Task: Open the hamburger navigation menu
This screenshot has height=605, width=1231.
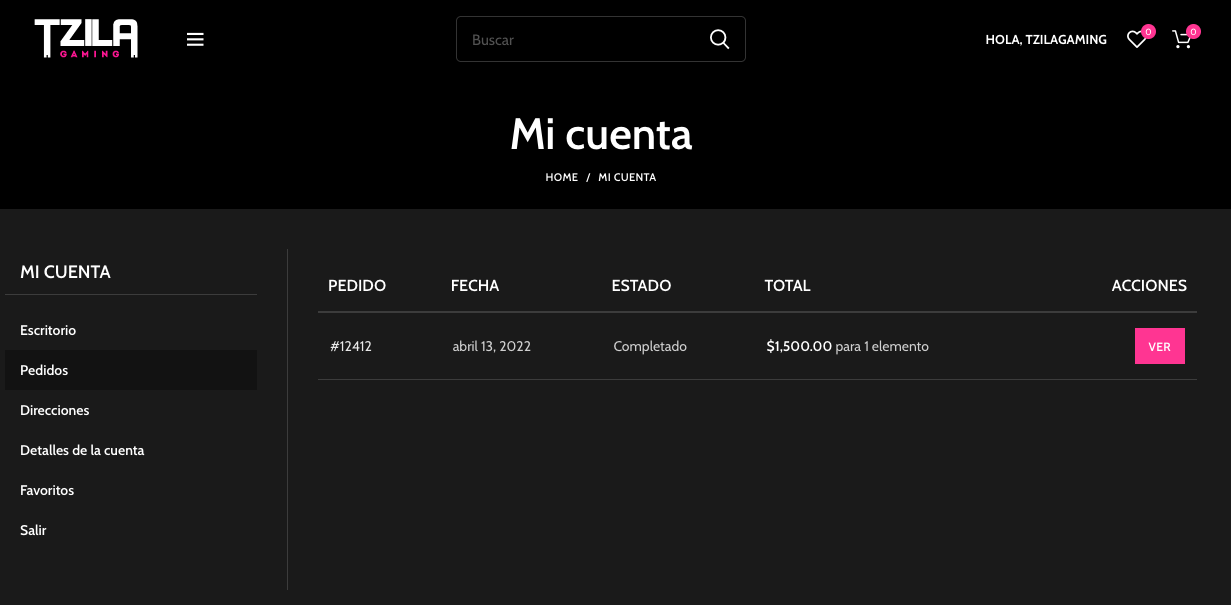Action: tap(195, 40)
